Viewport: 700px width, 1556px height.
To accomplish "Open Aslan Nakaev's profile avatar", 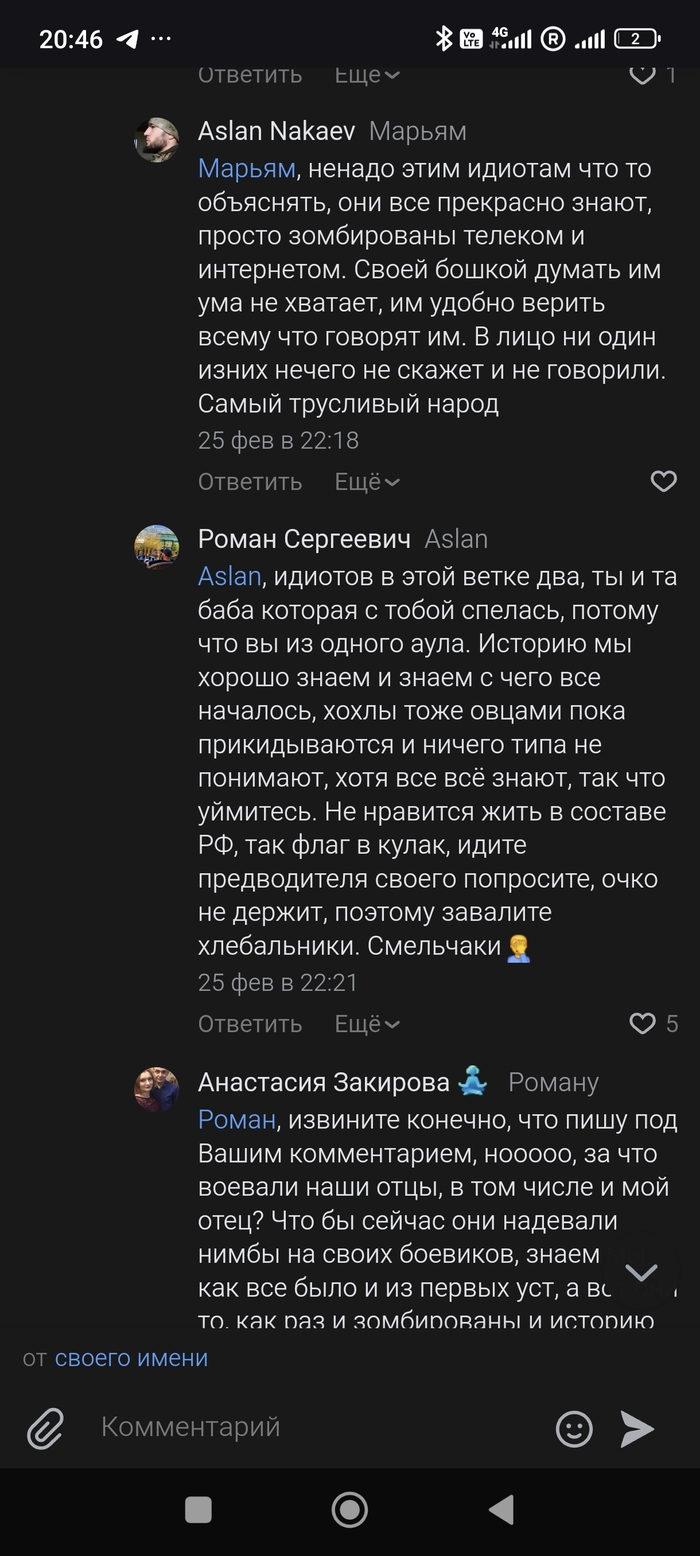I will [157, 139].
